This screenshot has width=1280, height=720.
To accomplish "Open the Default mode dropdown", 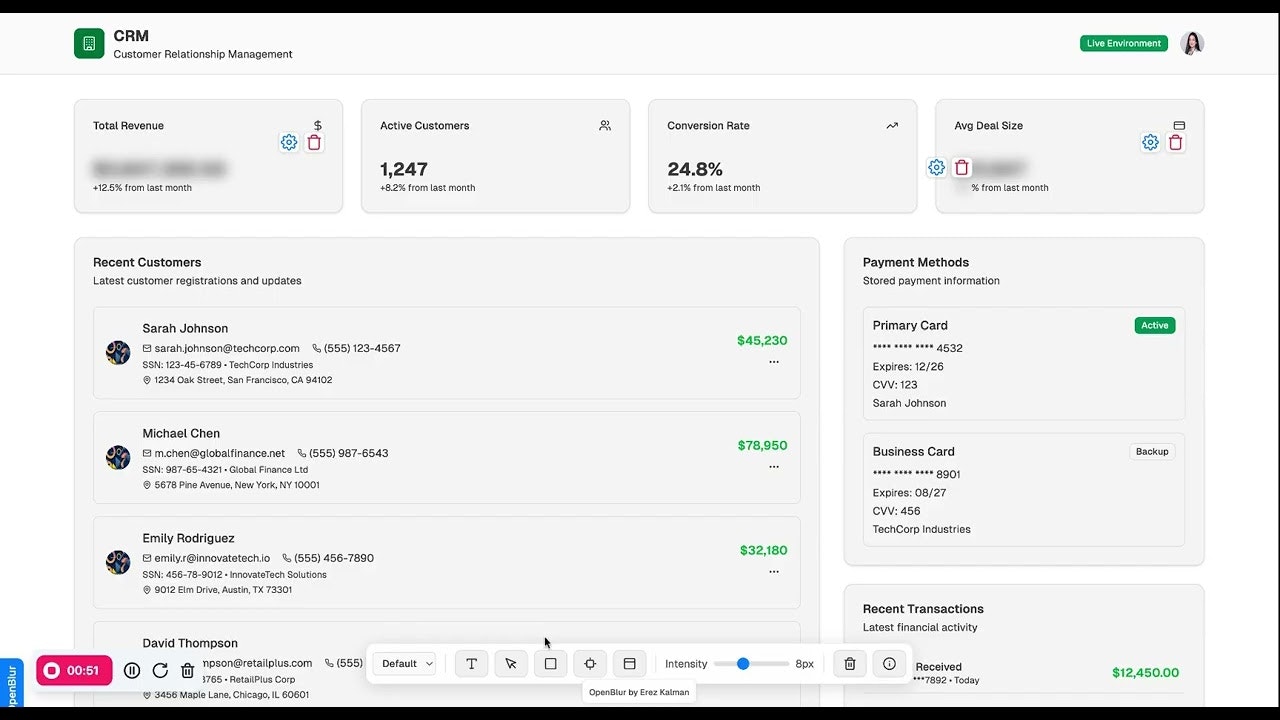I will point(407,663).
